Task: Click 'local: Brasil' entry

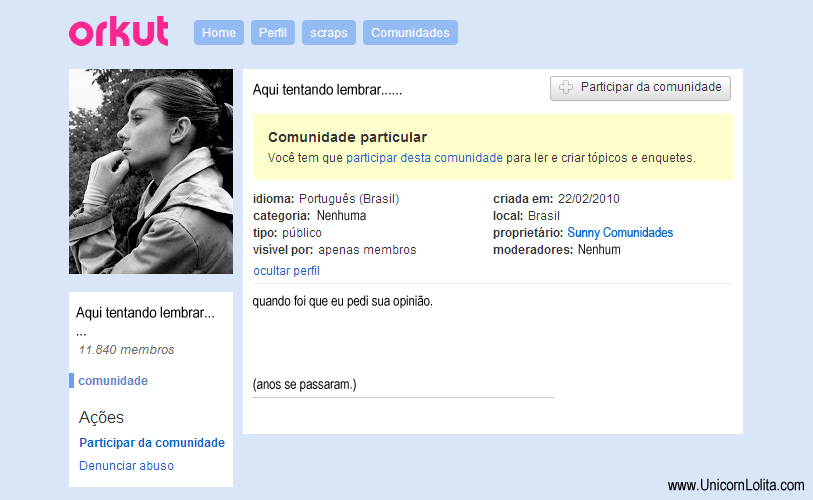Action: pos(526,216)
